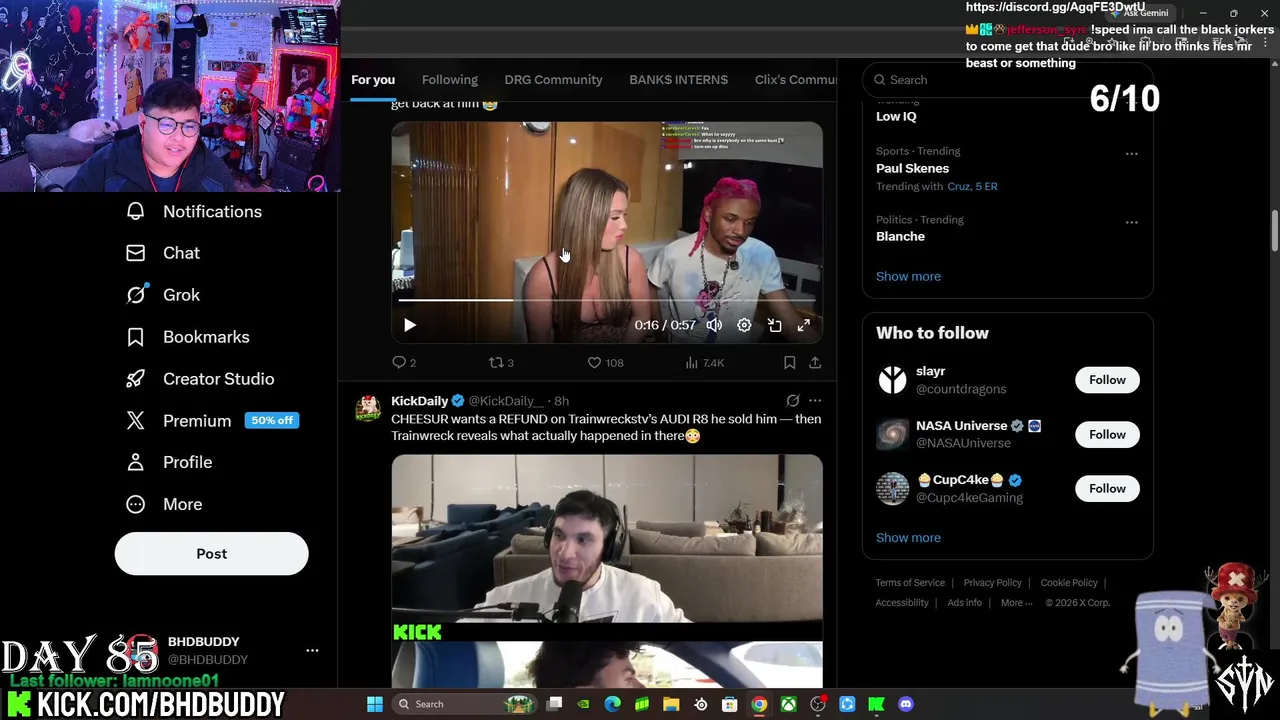The image size is (1280, 720).
Task: Open options for Paul Skenes trend
Action: tap(1131, 154)
